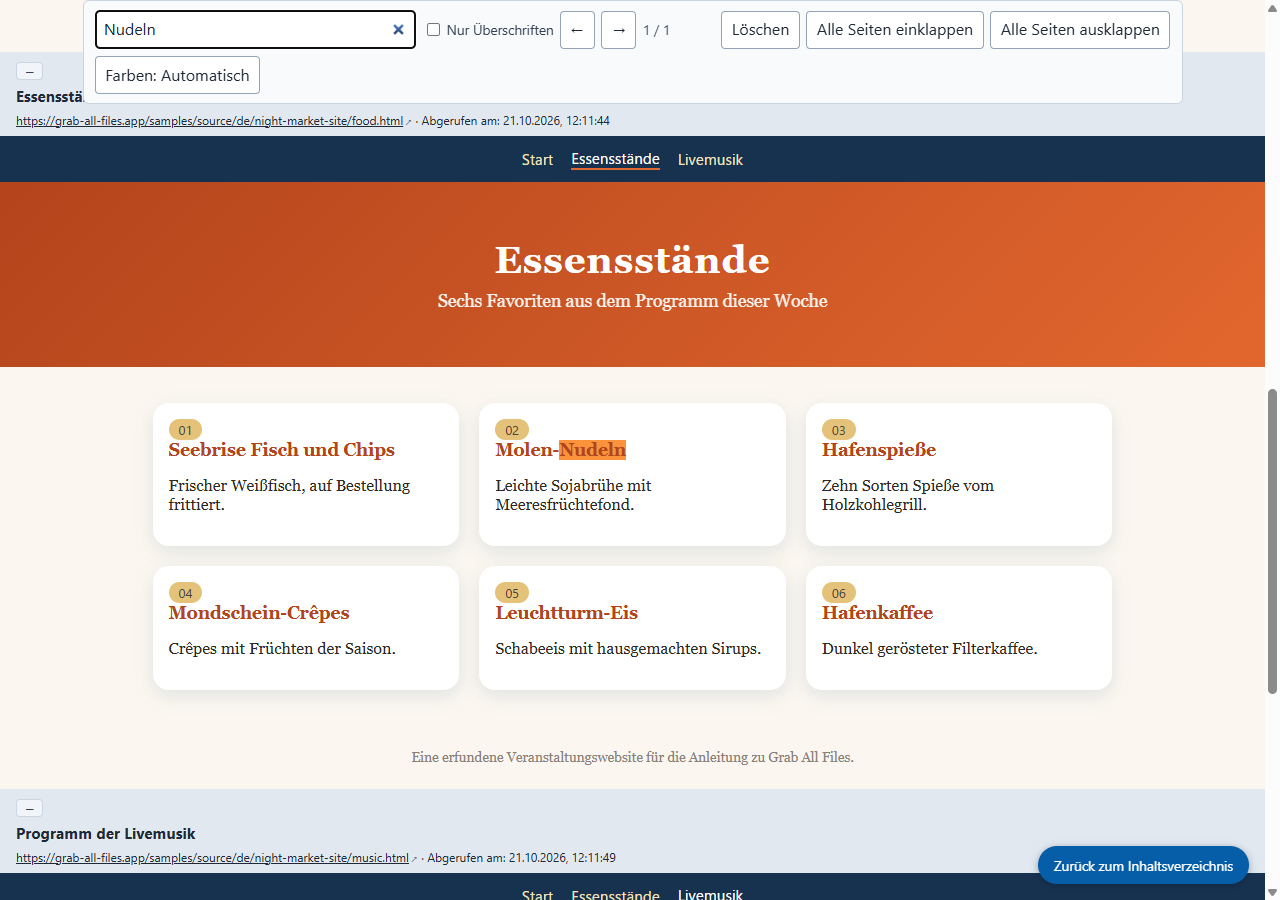Click the Hafenspieße card heading
This screenshot has width=1280, height=900.
879,450
